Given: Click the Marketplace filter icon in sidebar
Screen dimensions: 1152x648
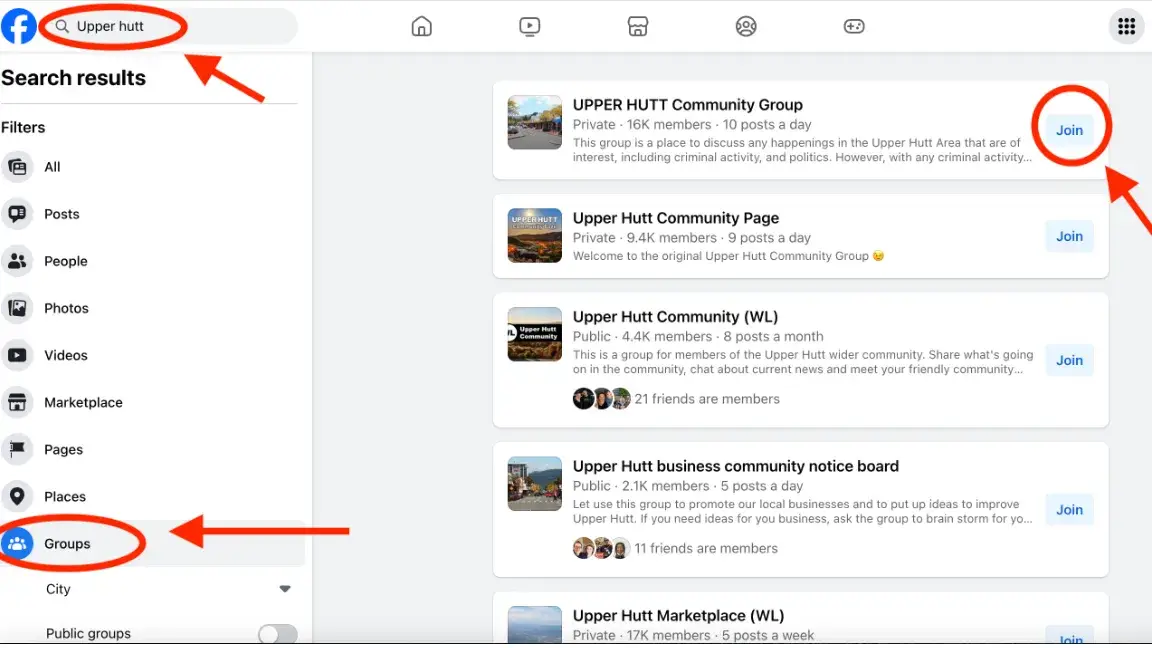Looking at the screenshot, I should pyautogui.click(x=17, y=402).
